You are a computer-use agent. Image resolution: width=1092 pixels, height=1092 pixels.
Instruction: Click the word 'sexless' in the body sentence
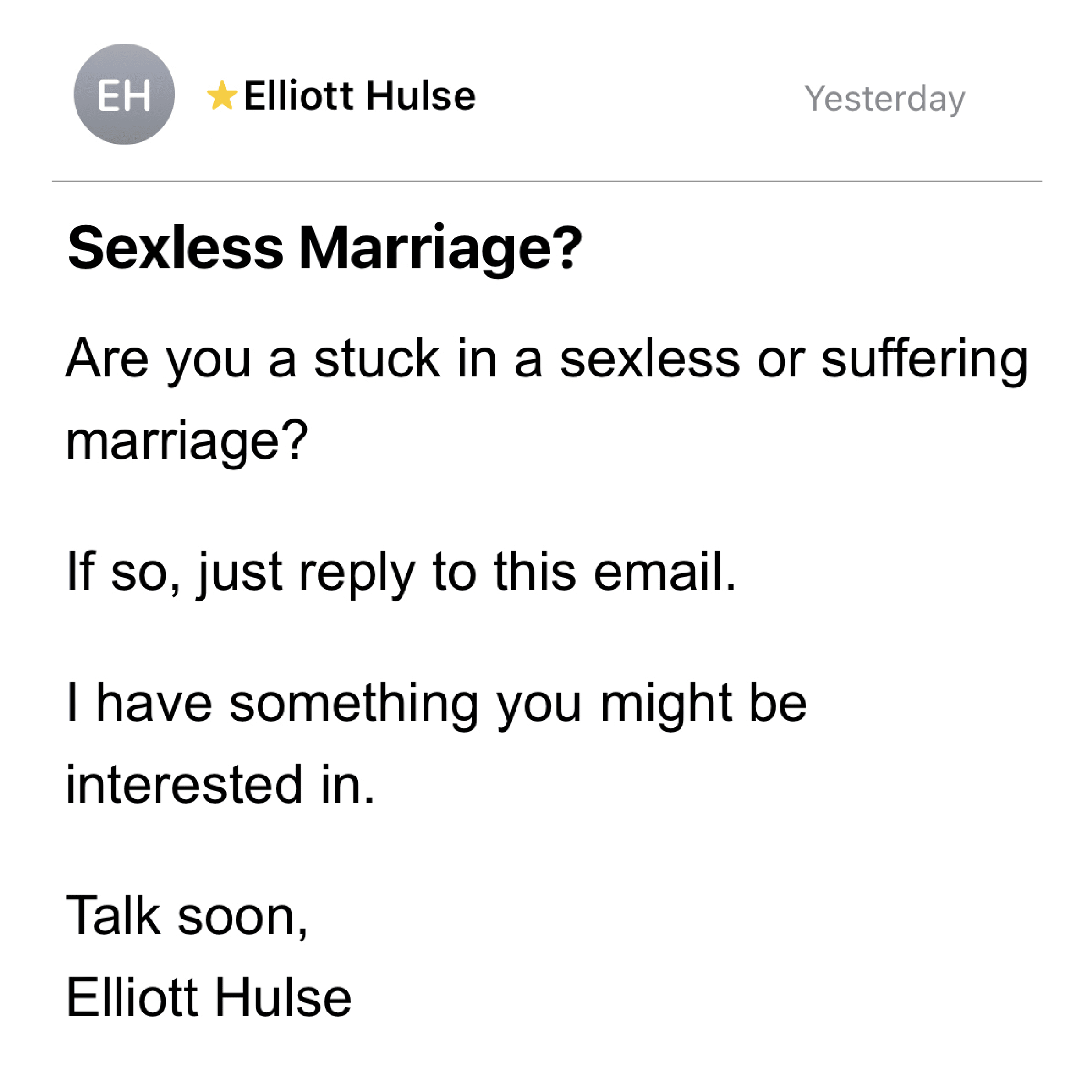pos(649,360)
